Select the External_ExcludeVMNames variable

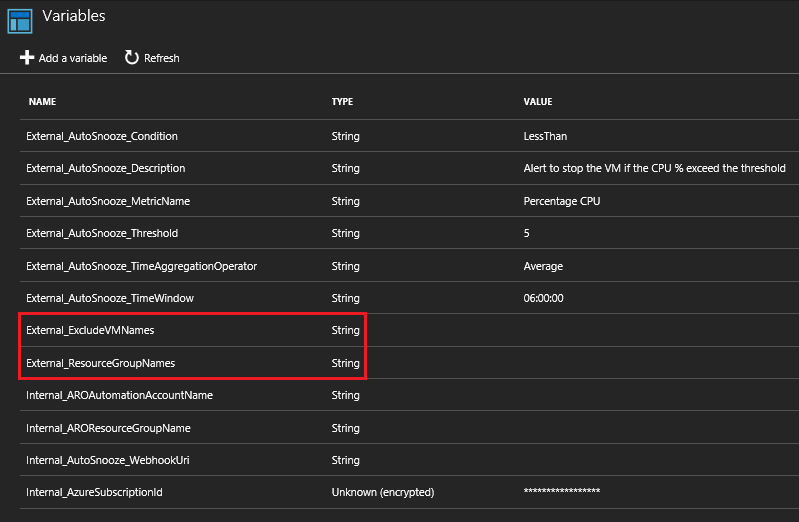[x=90, y=330]
